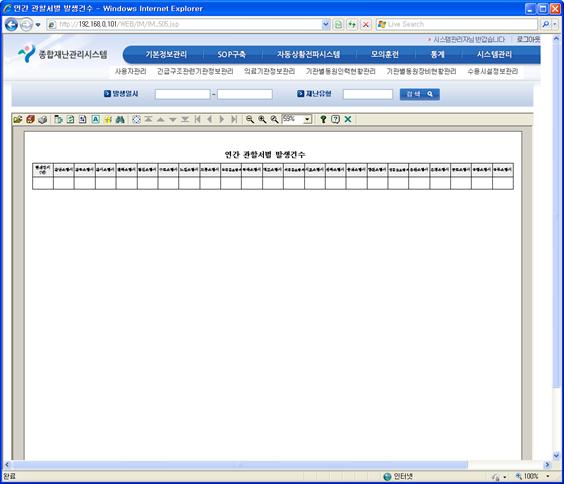Close the report viewer with green X icon
Viewport: 564px width, 484px height.
(348, 119)
